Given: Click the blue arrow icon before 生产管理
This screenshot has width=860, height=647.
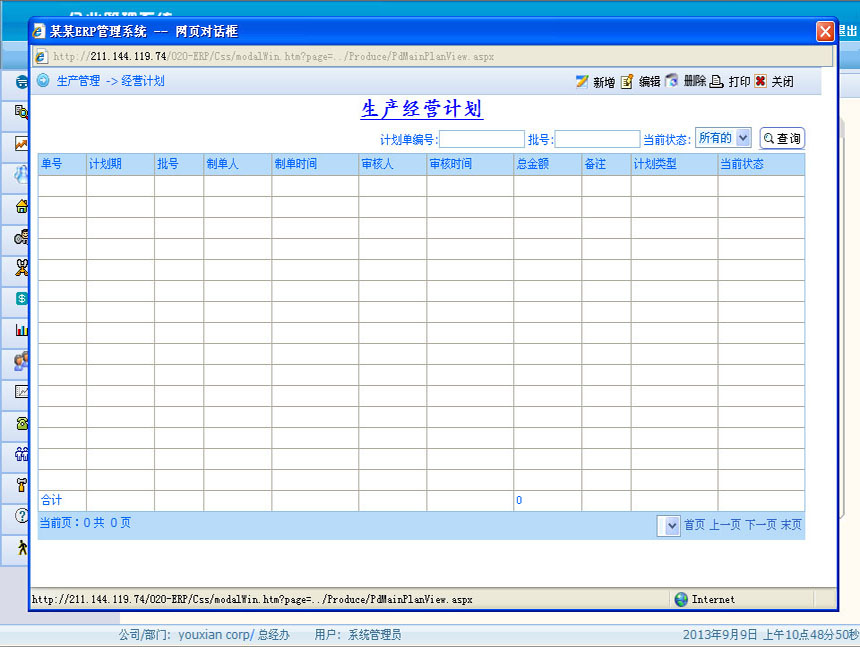Looking at the screenshot, I should (44, 81).
